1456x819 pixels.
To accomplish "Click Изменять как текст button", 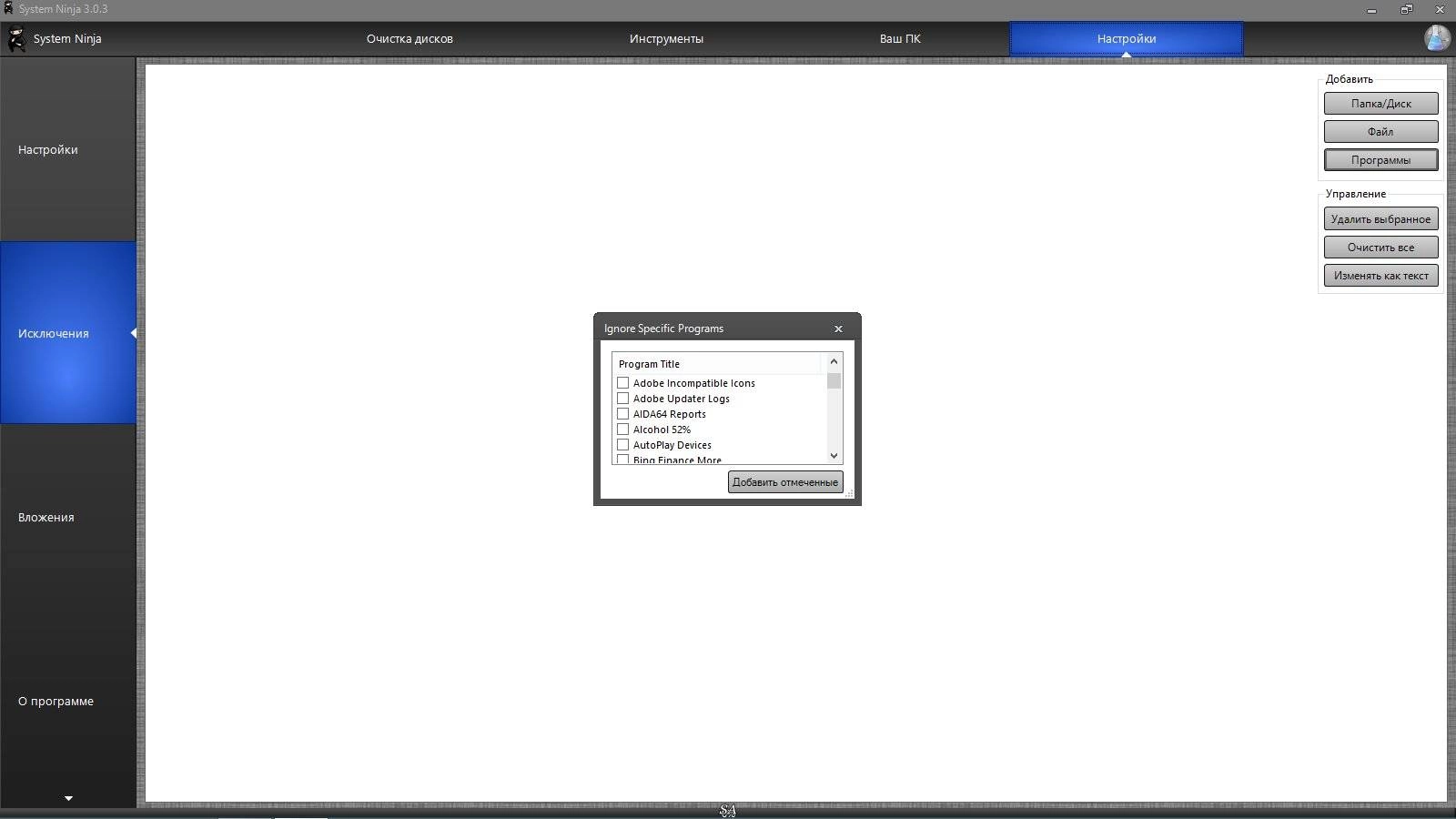I will [1380, 276].
